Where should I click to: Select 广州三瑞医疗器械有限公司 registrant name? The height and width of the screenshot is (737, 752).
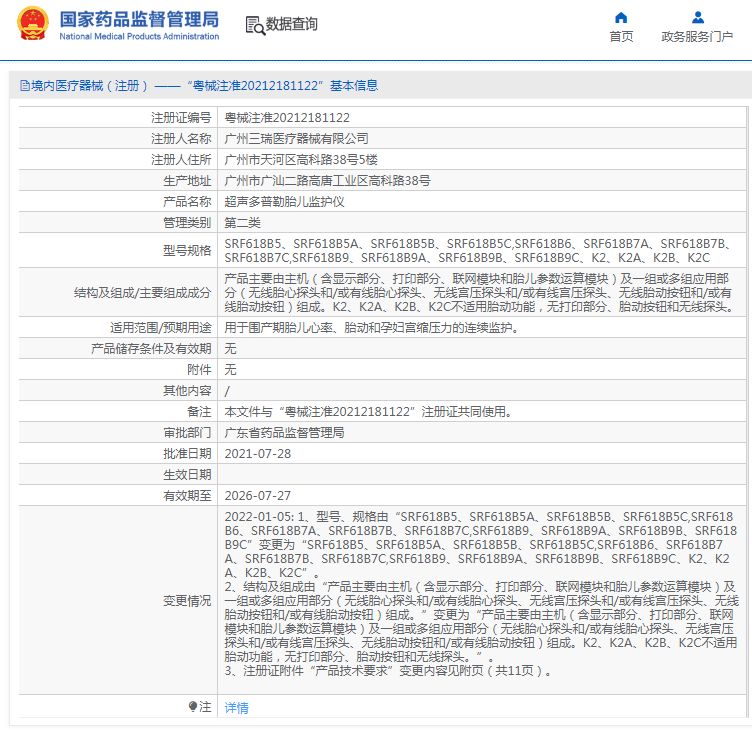pos(296,139)
